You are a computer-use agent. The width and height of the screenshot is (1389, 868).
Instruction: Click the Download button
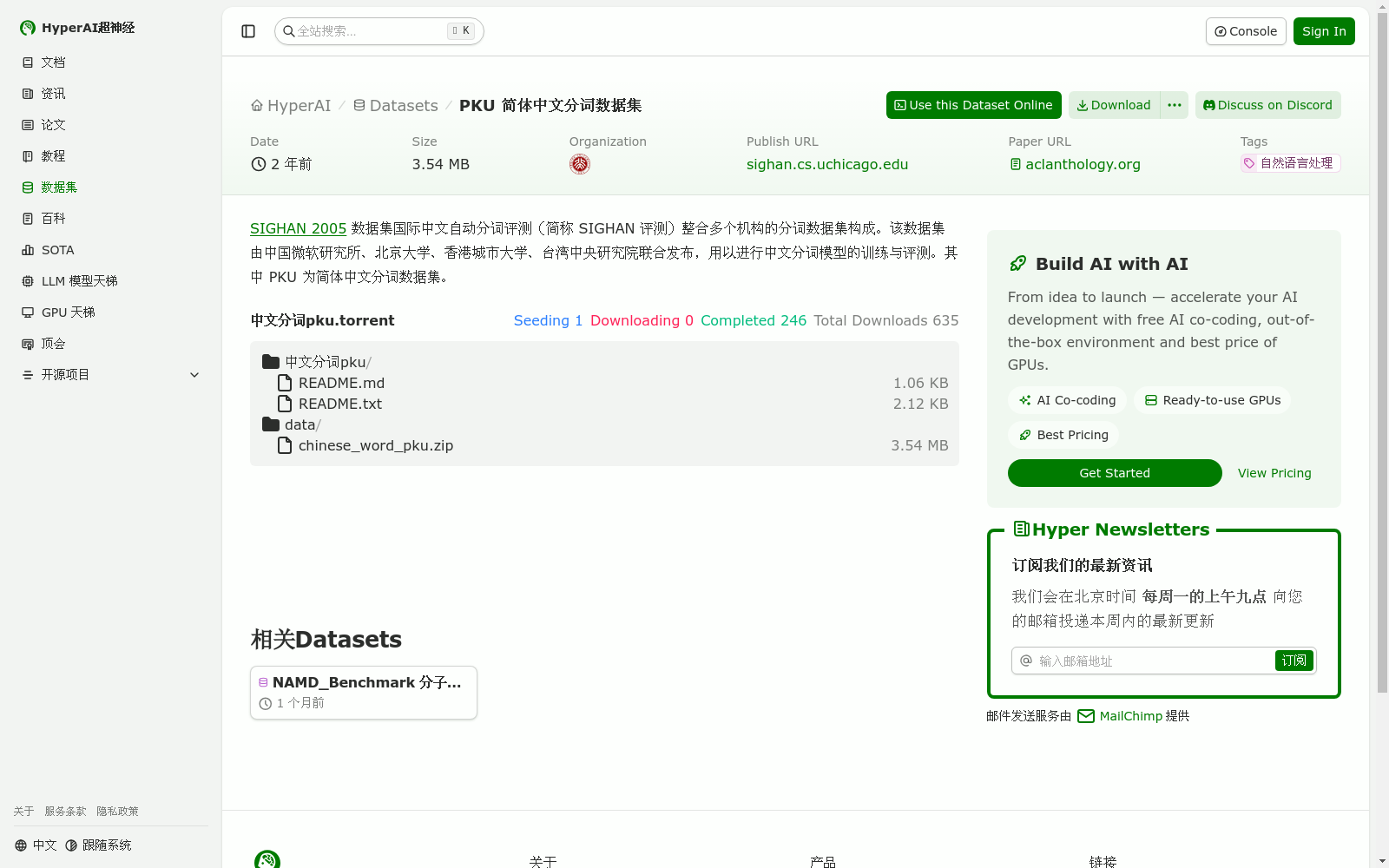click(1114, 105)
